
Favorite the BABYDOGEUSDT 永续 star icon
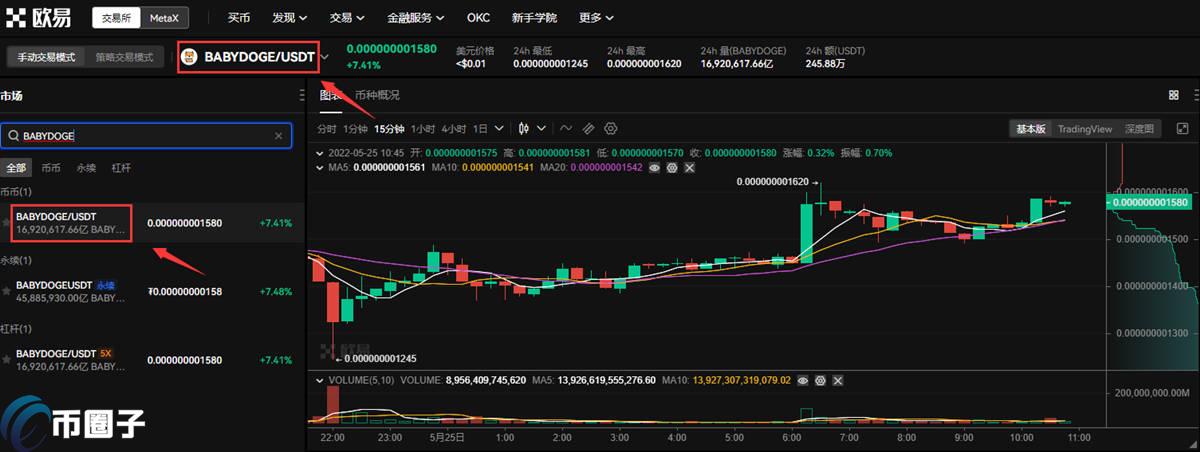point(7,291)
